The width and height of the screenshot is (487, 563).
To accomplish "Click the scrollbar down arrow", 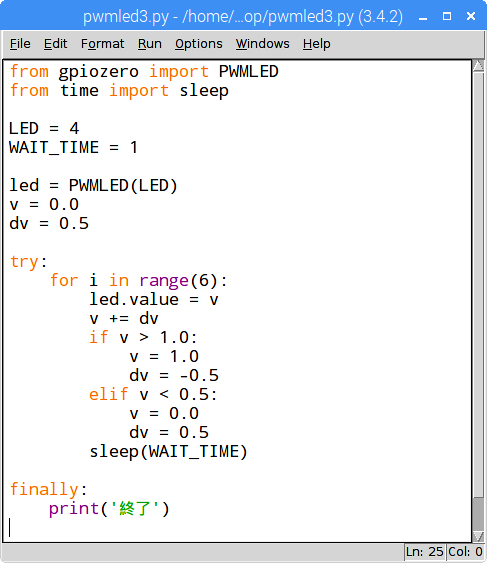I will [x=478, y=536].
